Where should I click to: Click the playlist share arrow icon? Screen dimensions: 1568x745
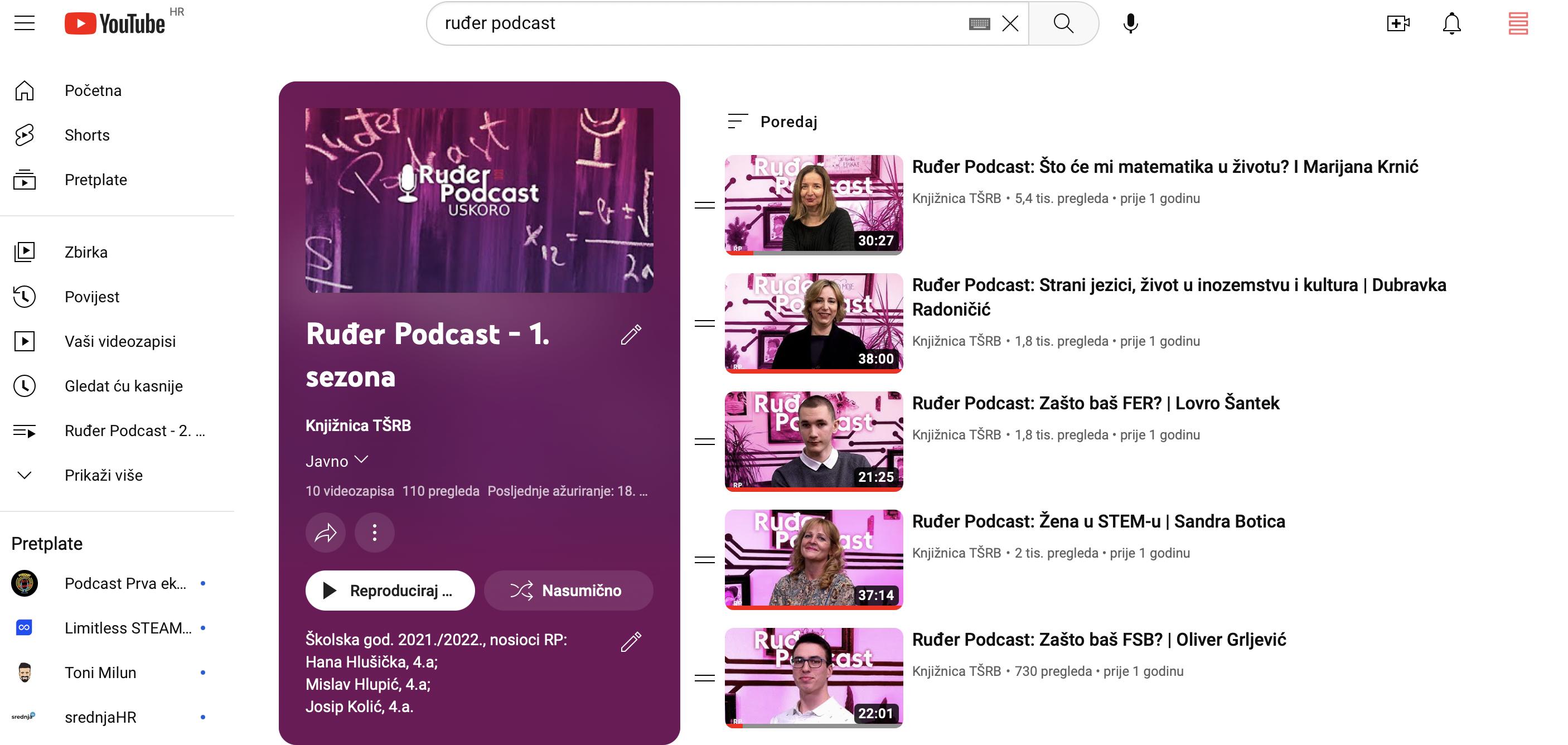326,533
